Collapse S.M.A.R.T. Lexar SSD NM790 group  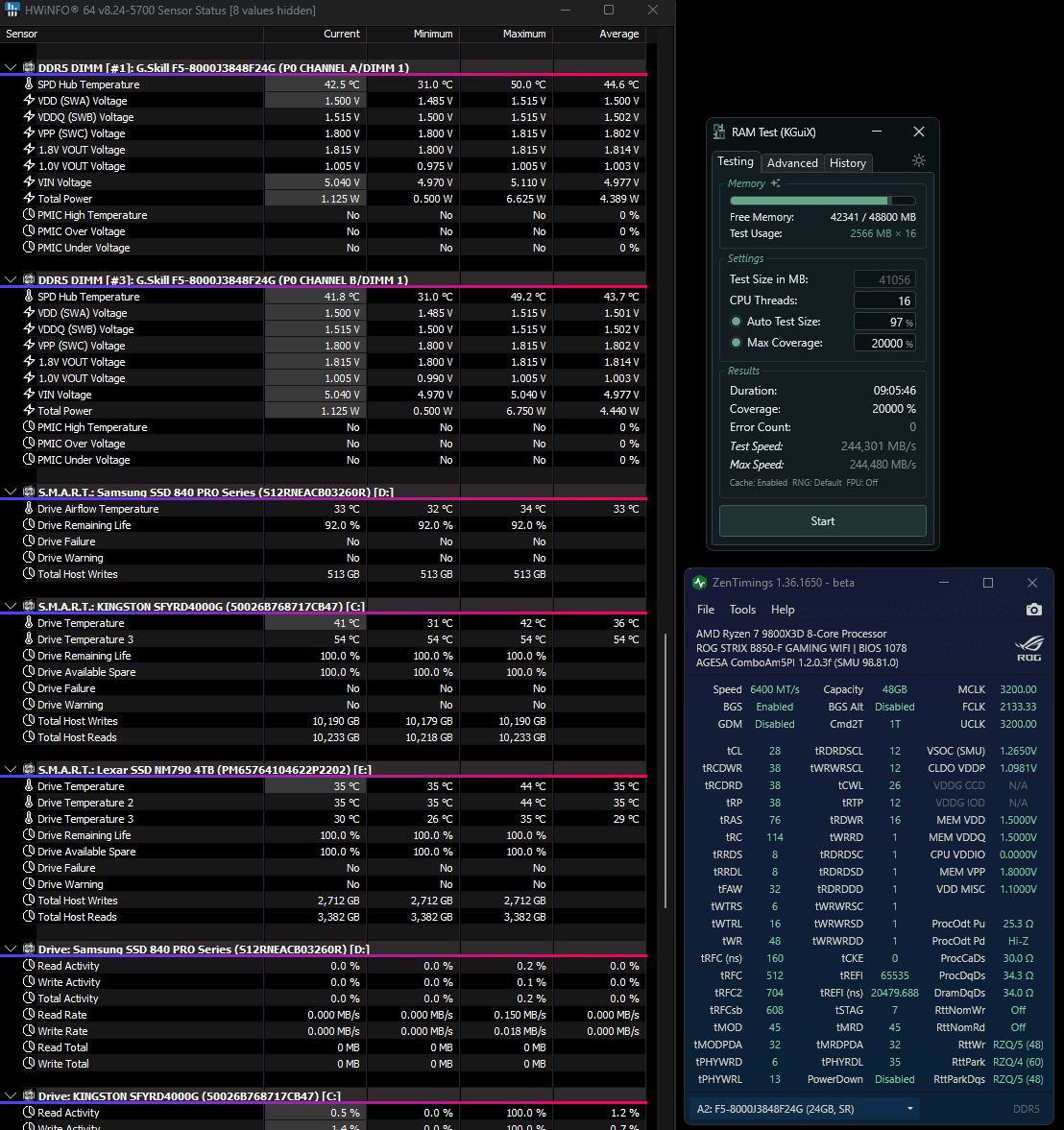coord(11,769)
